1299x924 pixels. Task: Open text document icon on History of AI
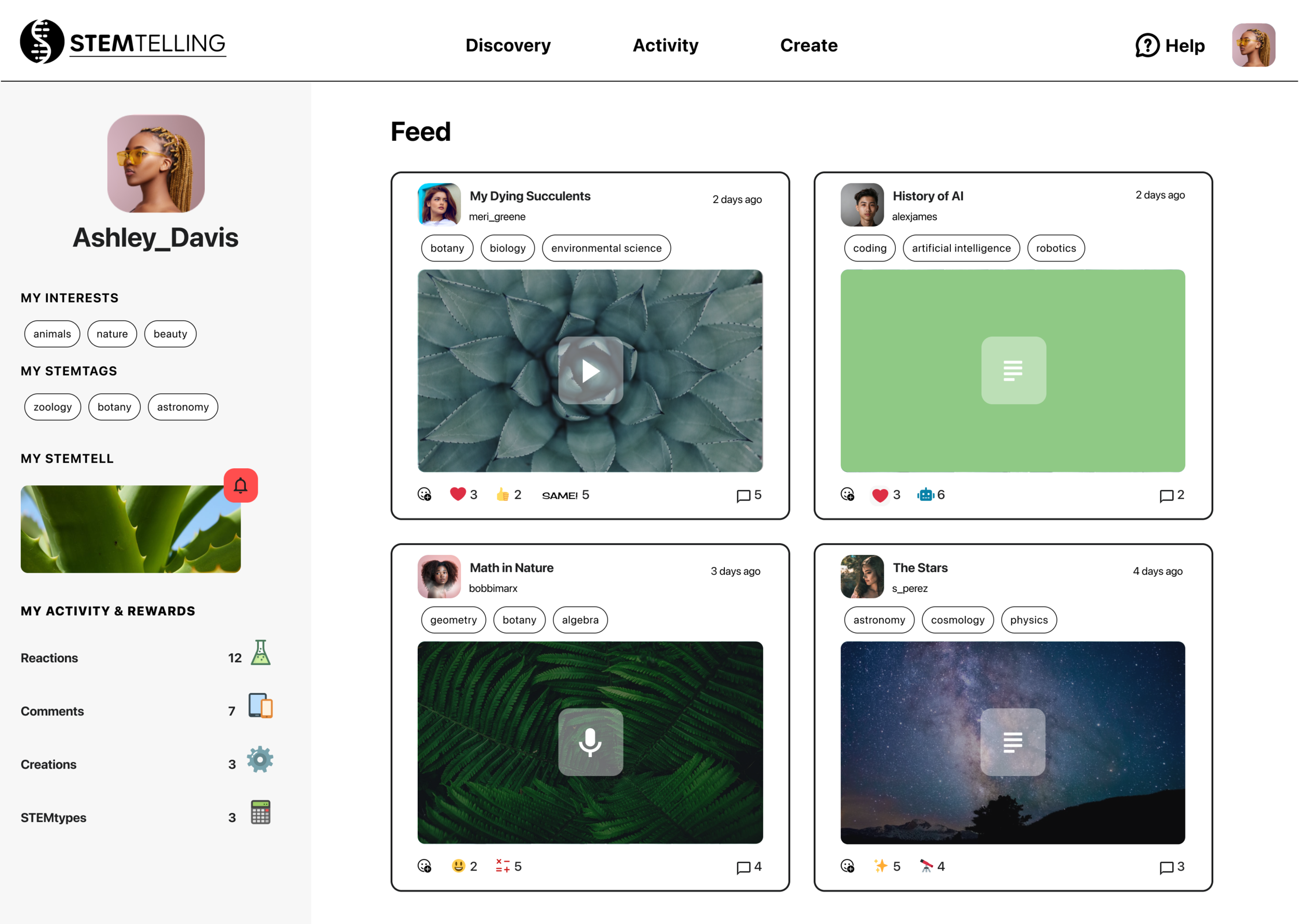(x=1014, y=371)
